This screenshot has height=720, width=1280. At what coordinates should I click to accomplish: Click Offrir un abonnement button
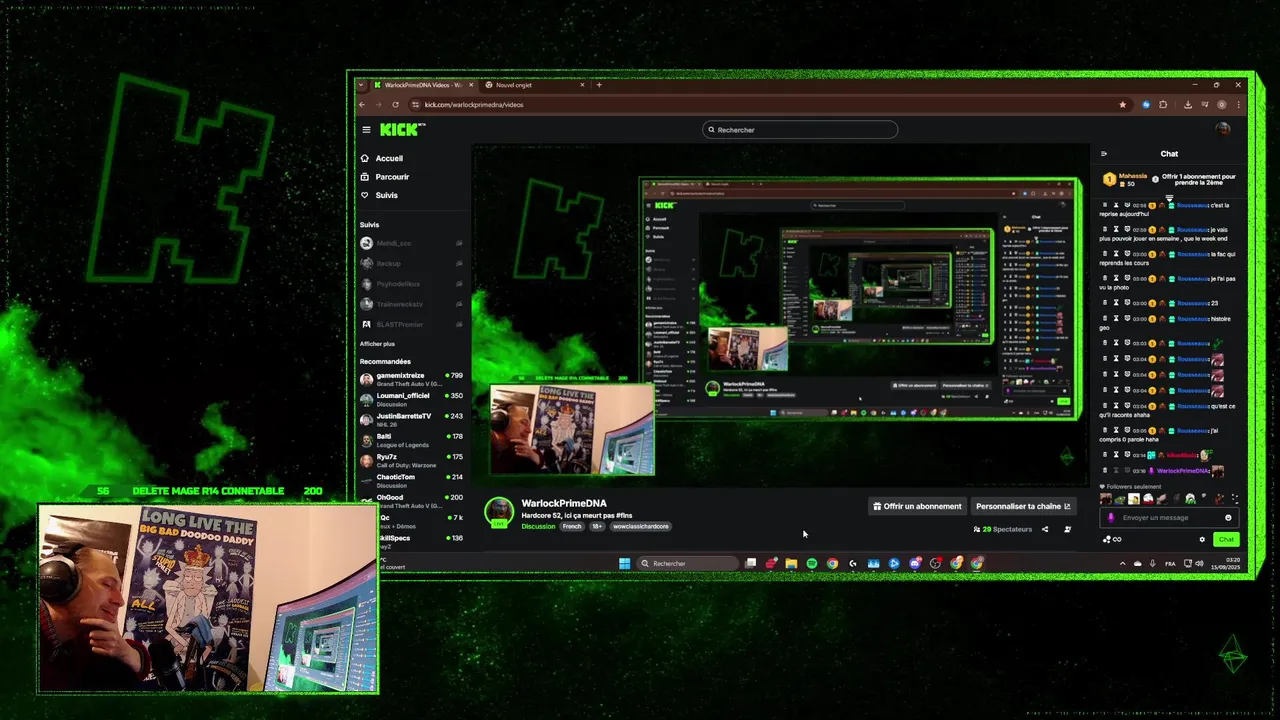point(917,506)
